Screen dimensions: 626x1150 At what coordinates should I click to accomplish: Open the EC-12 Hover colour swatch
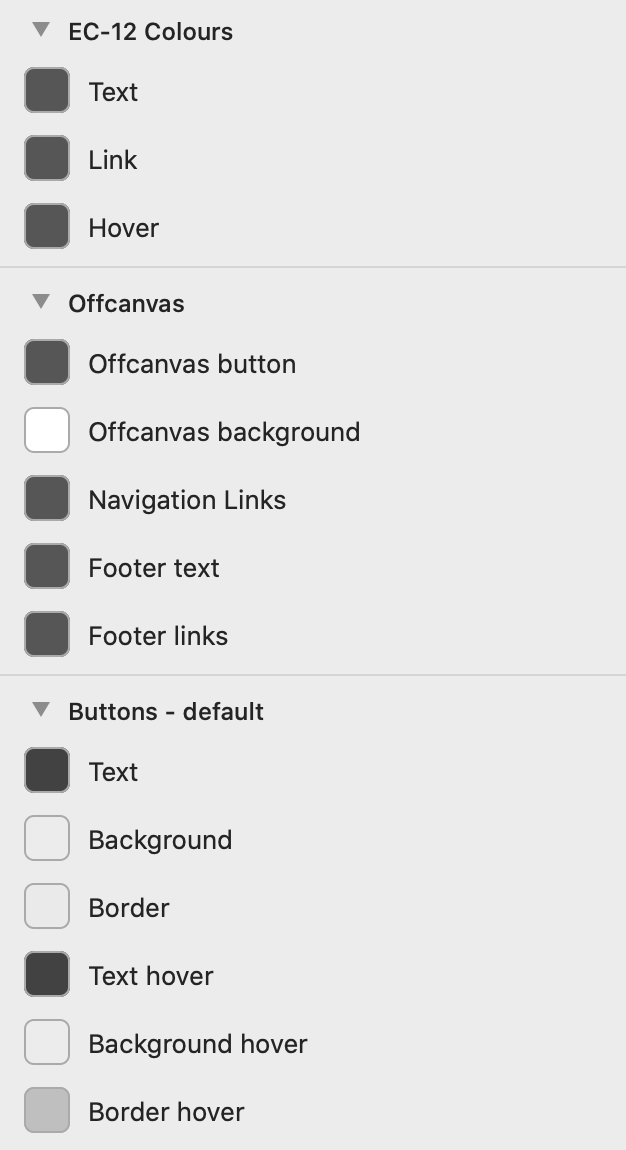47,227
